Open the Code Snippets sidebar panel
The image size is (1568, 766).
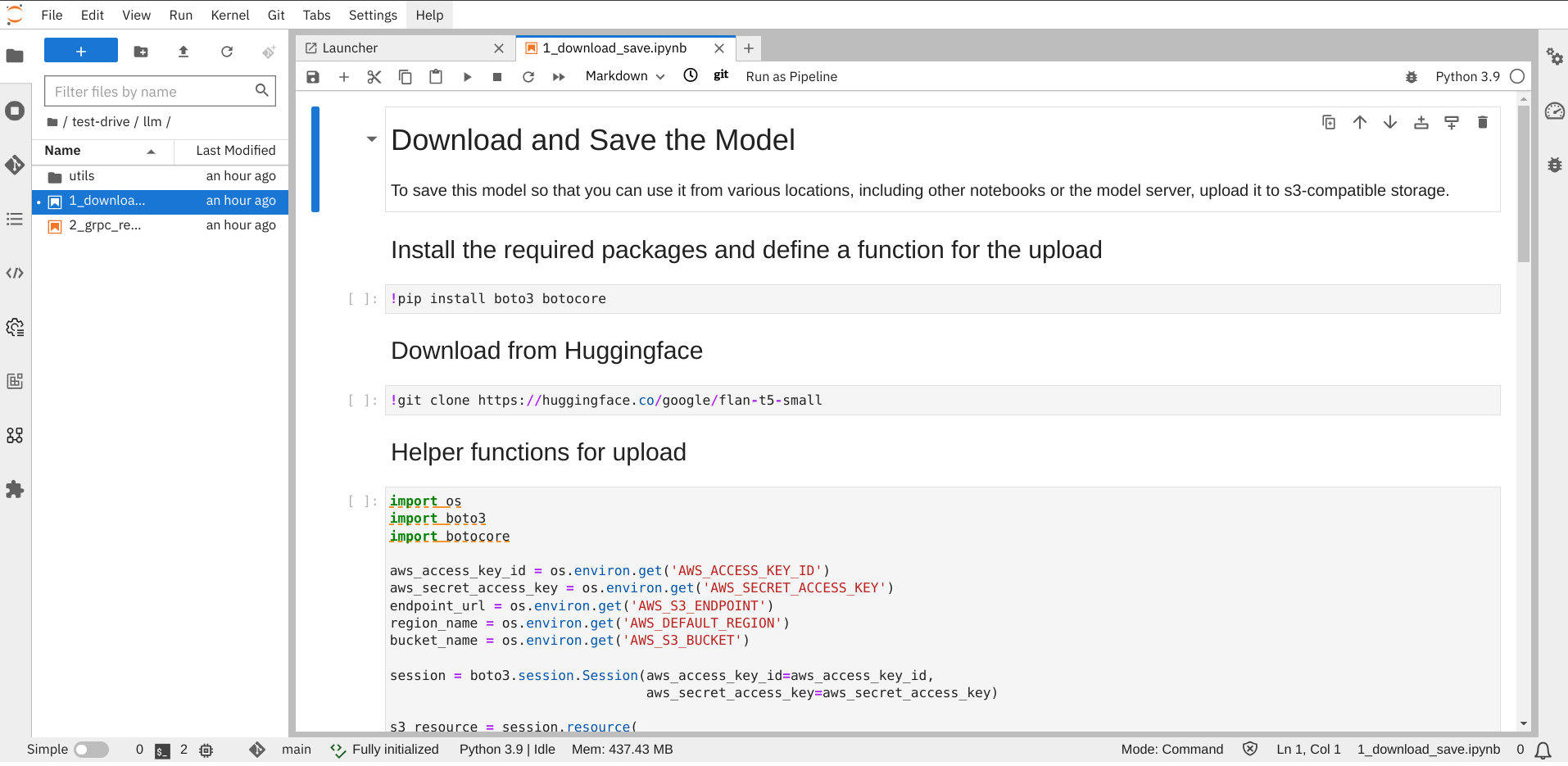tap(15, 273)
